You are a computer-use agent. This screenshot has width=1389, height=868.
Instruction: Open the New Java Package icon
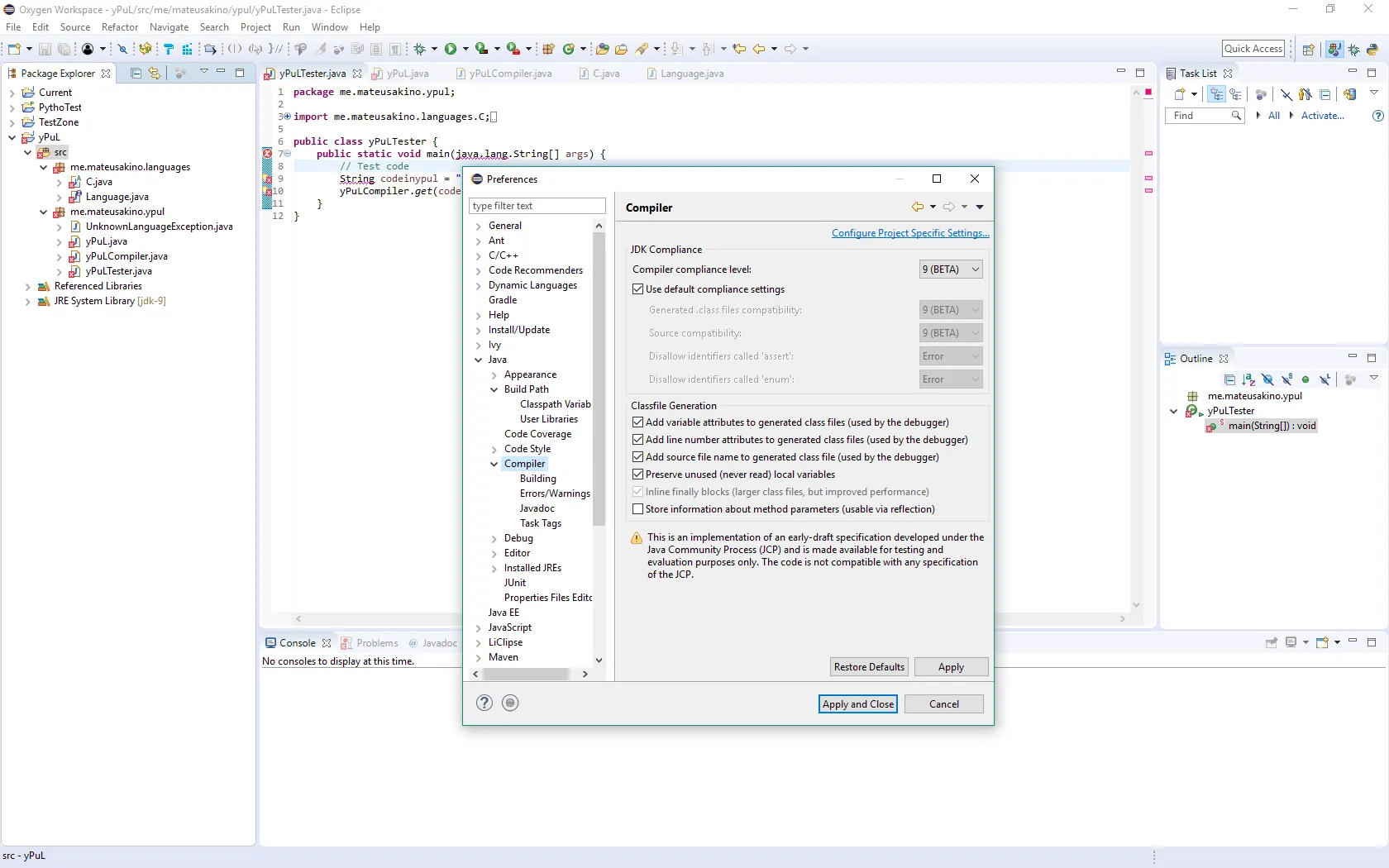pos(547,50)
